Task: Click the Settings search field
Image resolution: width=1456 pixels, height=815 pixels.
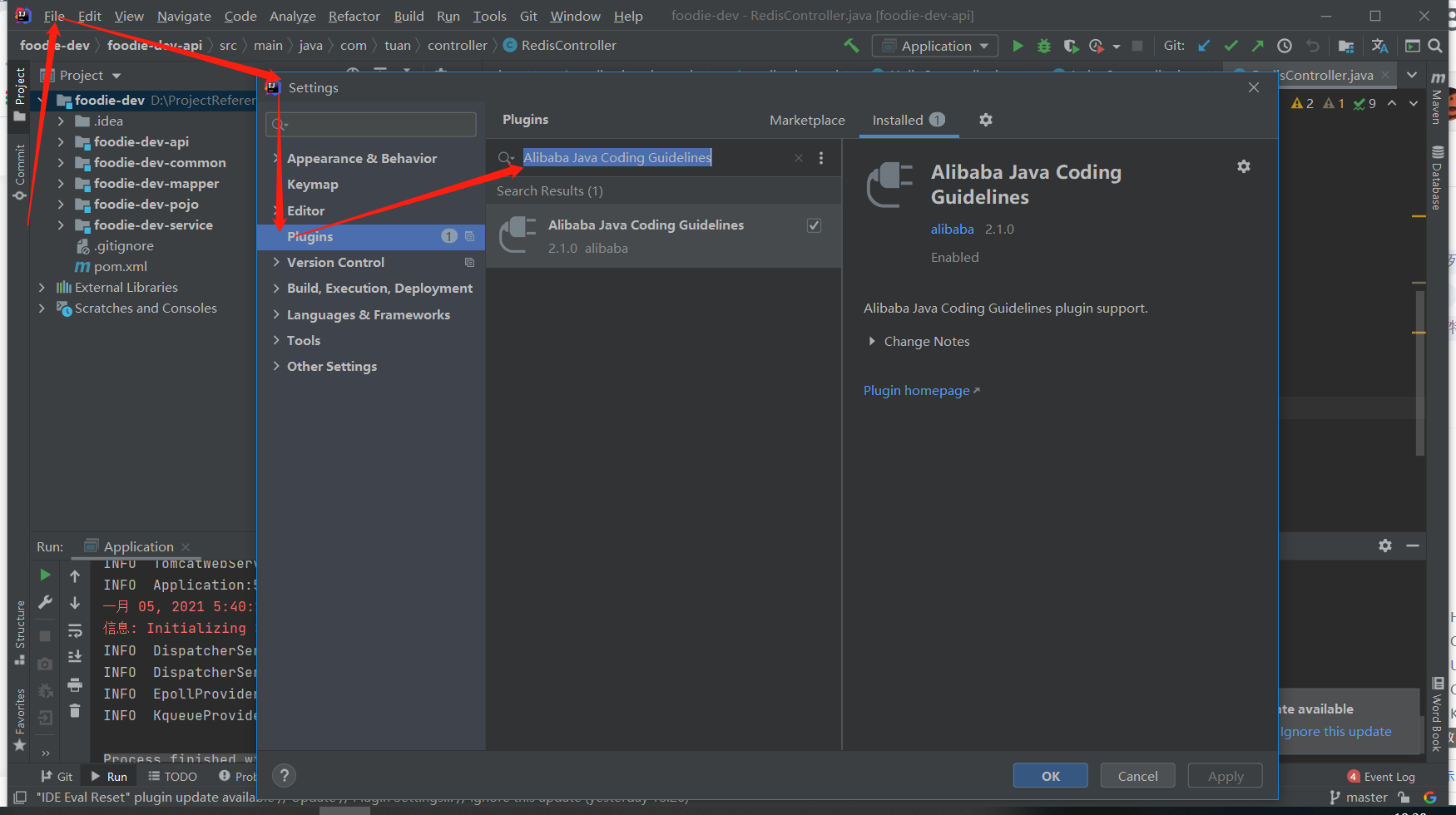Action: point(371,125)
